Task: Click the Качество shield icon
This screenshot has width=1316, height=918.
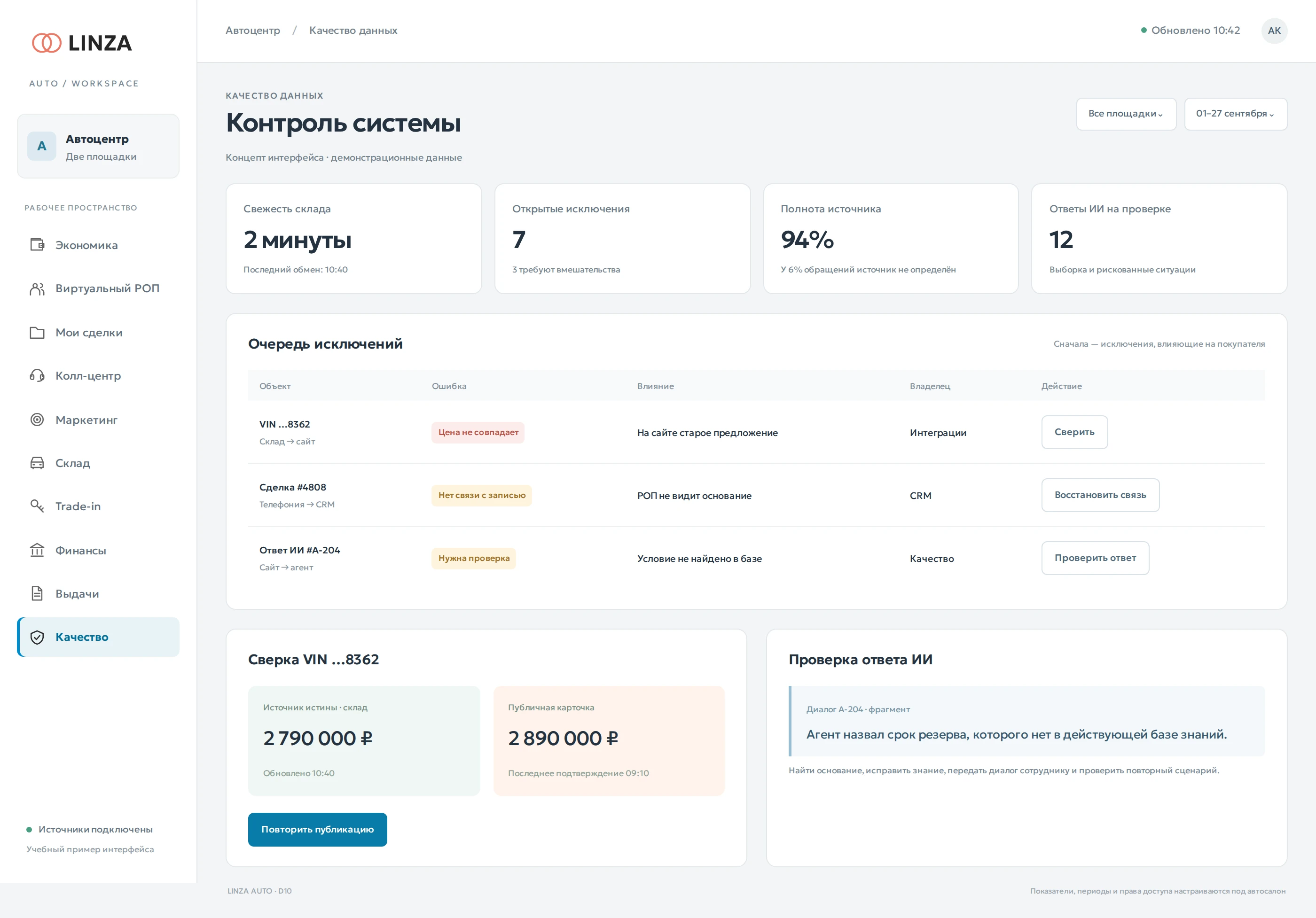Action: tap(37, 637)
